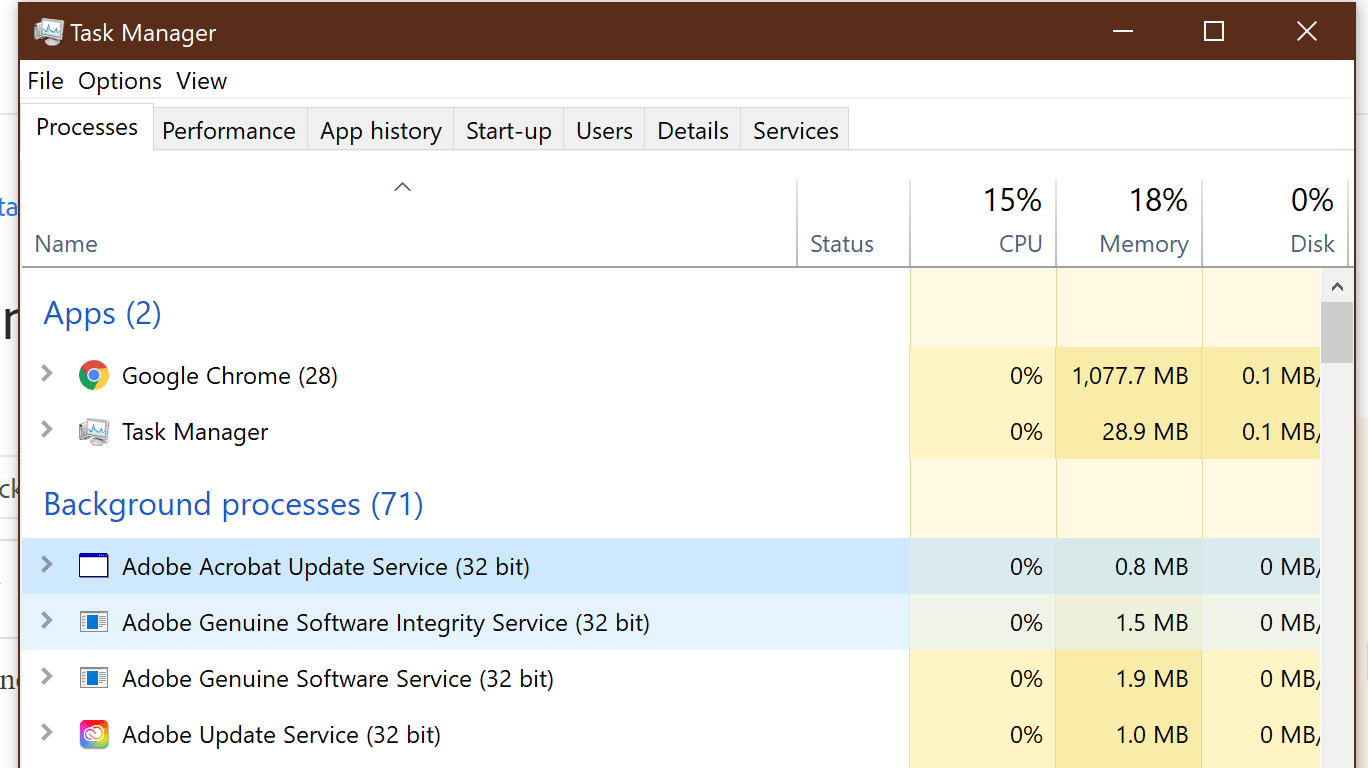The width and height of the screenshot is (1368, 768).
Task: Click the Adobe Acrobat Update Service icon
Action: point(93,566)
